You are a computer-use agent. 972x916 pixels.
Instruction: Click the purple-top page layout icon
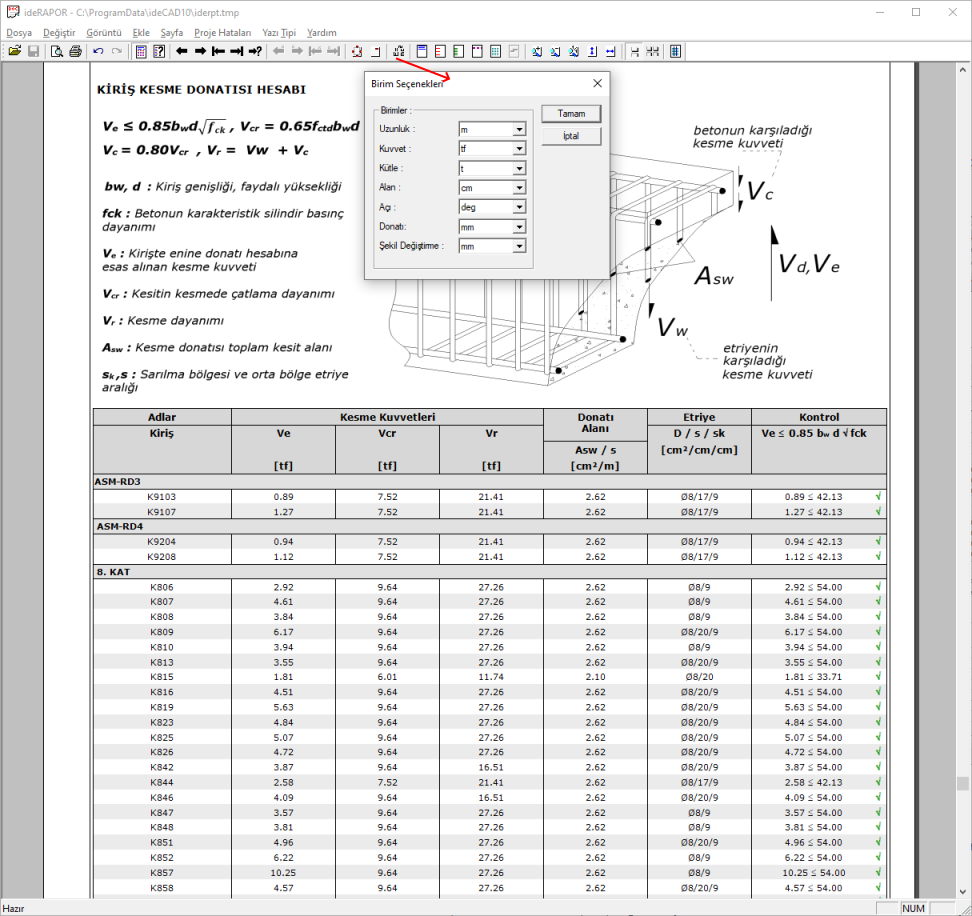(477, 51)
